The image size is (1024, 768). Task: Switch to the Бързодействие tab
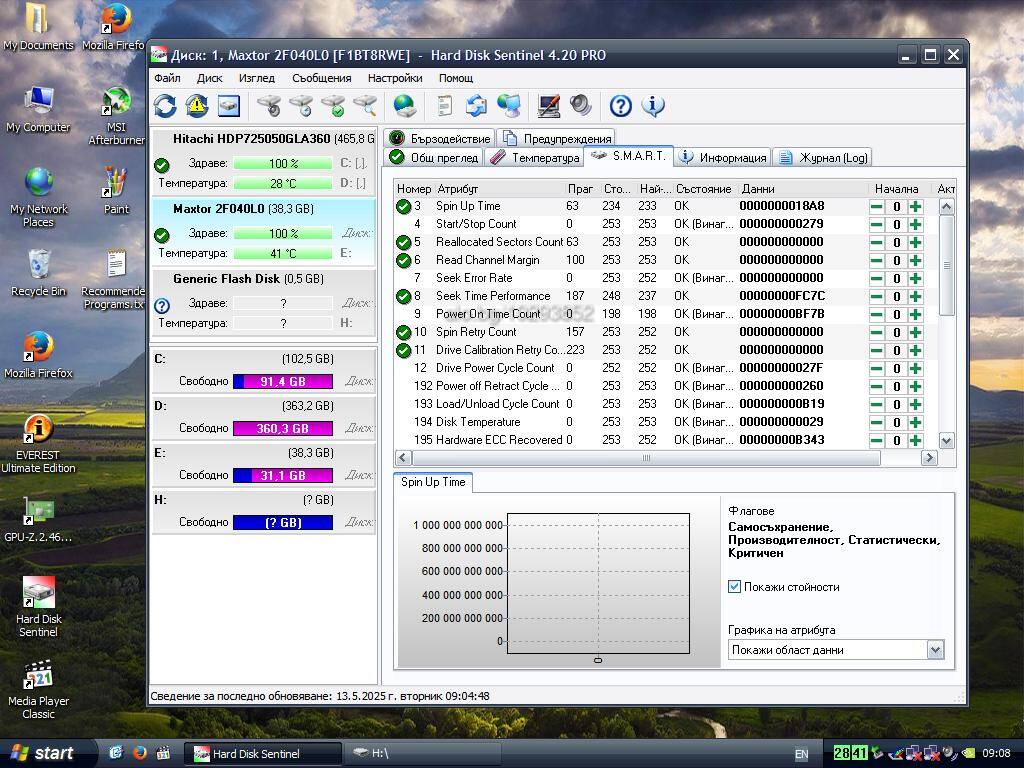(x=439, y=138)
